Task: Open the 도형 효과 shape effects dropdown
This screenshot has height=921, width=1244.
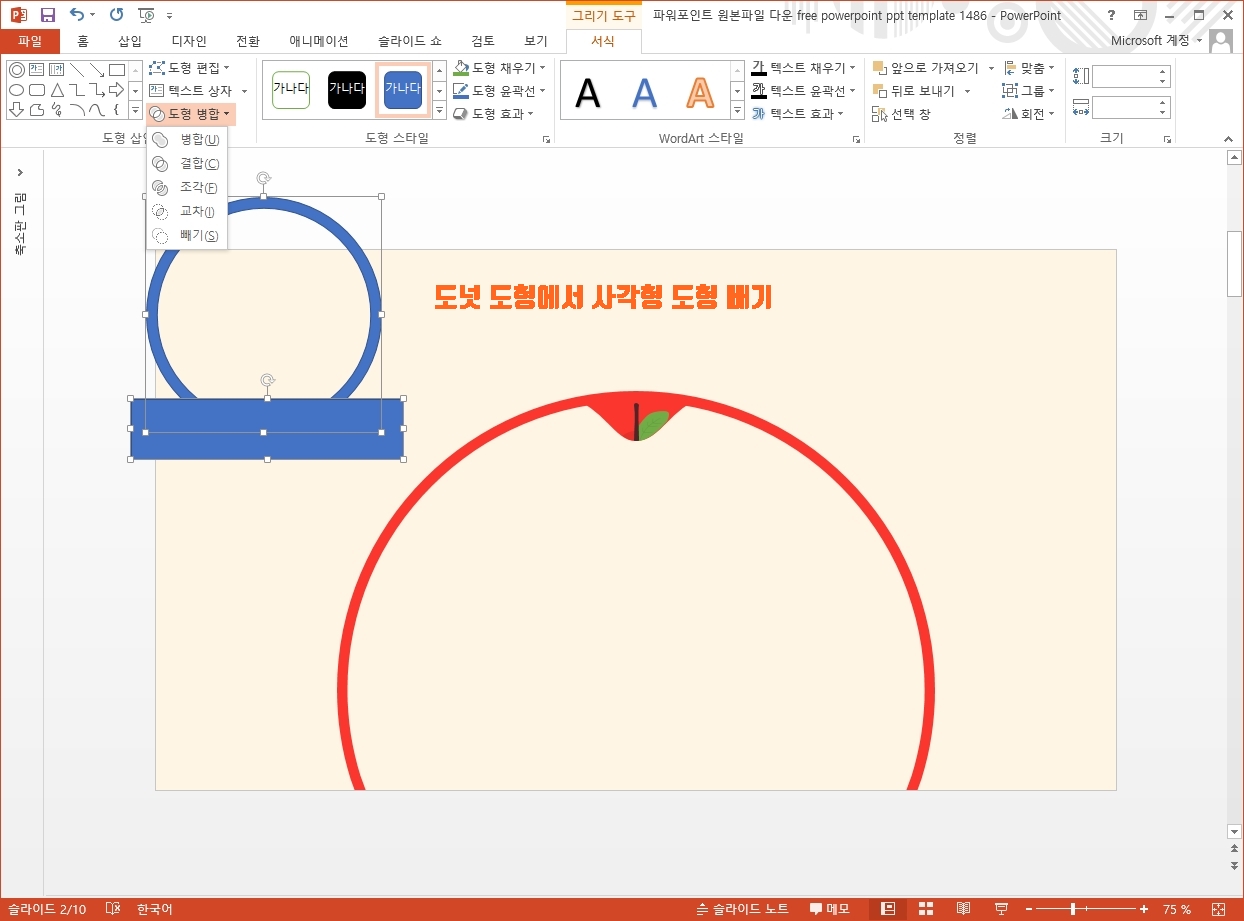Action: coord(495,114)
